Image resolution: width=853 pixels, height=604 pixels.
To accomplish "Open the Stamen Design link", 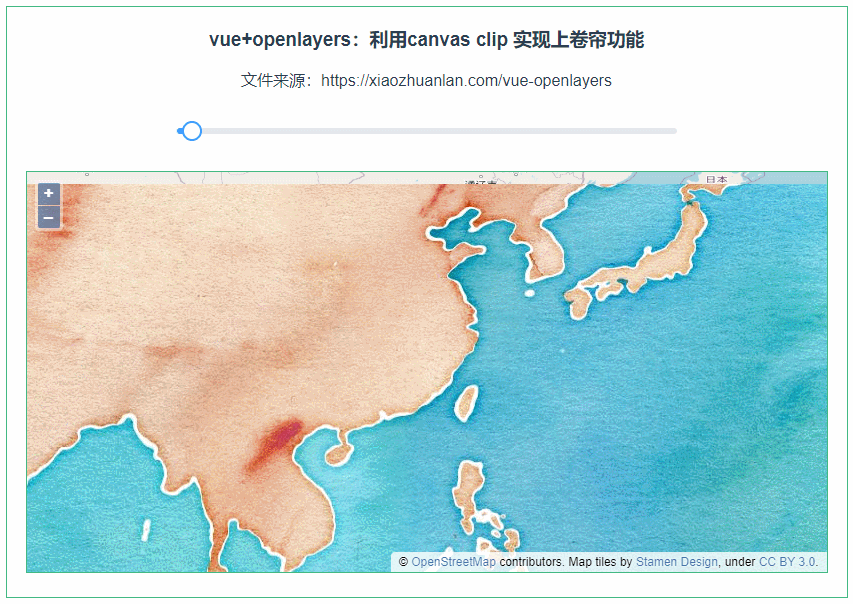I will point(677,562).
